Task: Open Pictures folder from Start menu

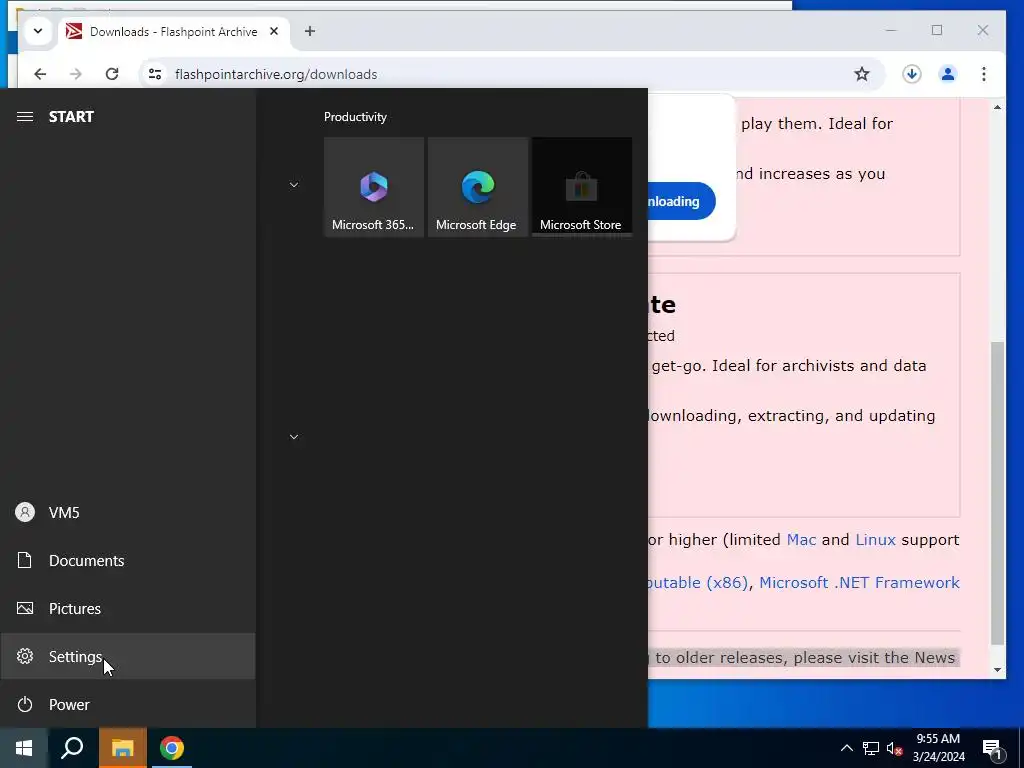Action: coord(127,609)
